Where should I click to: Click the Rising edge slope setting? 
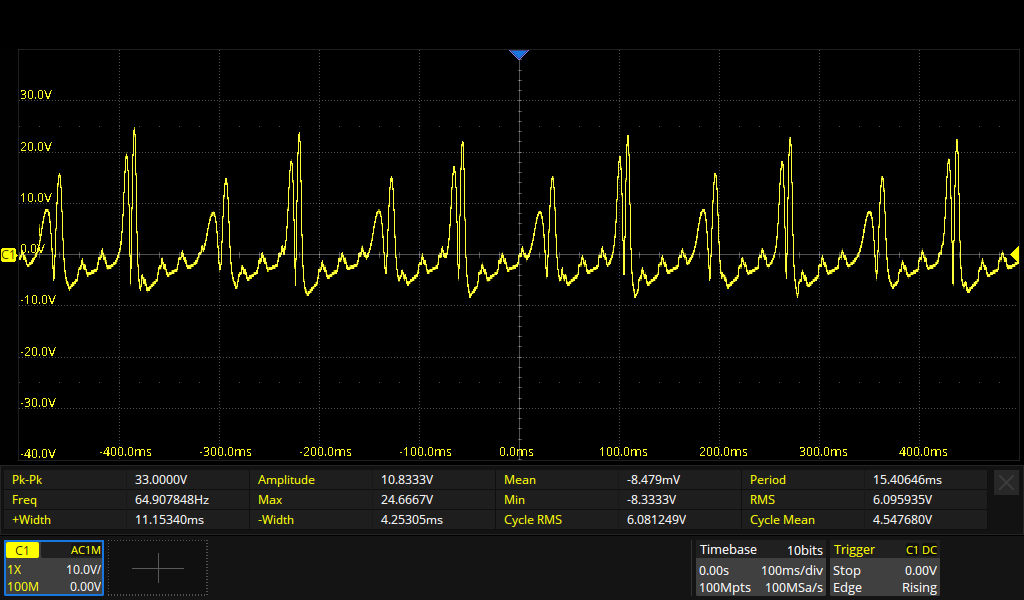919,587
